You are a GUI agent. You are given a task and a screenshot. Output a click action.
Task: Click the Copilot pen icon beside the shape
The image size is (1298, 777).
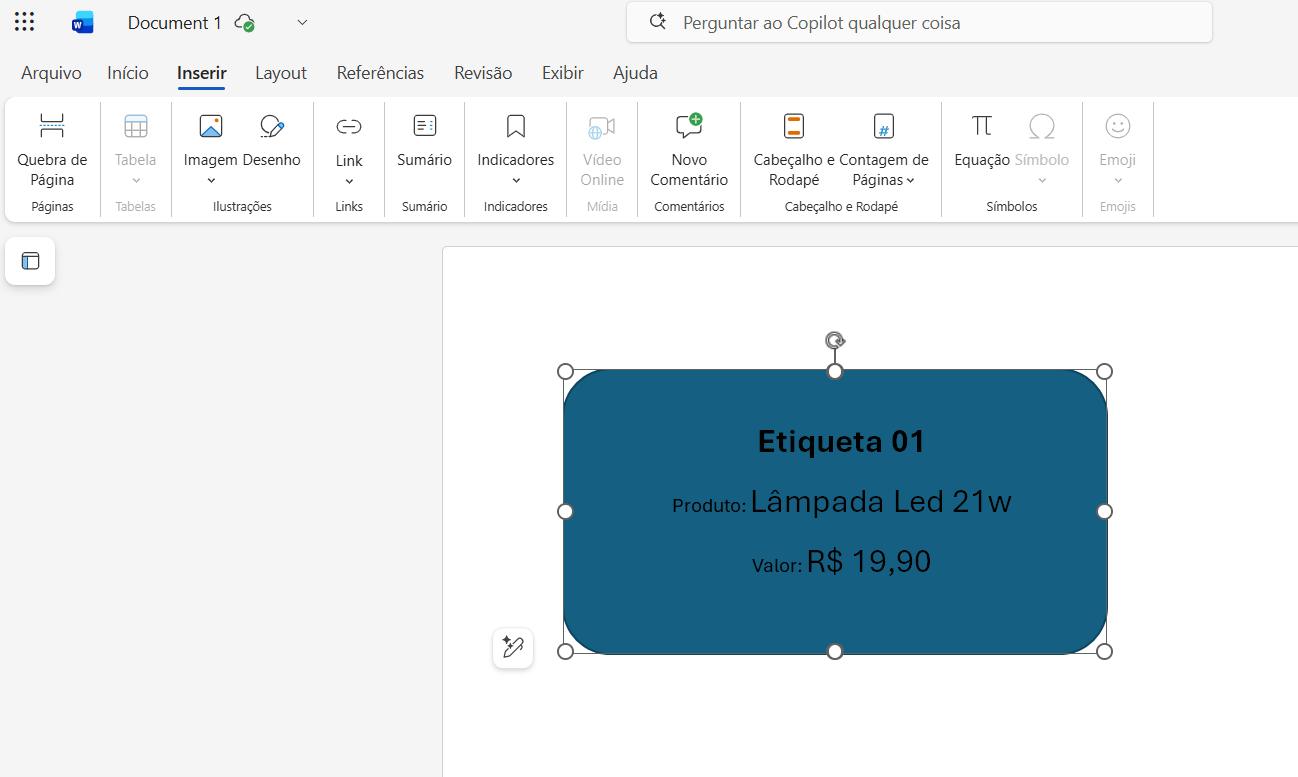pos(513,648)
